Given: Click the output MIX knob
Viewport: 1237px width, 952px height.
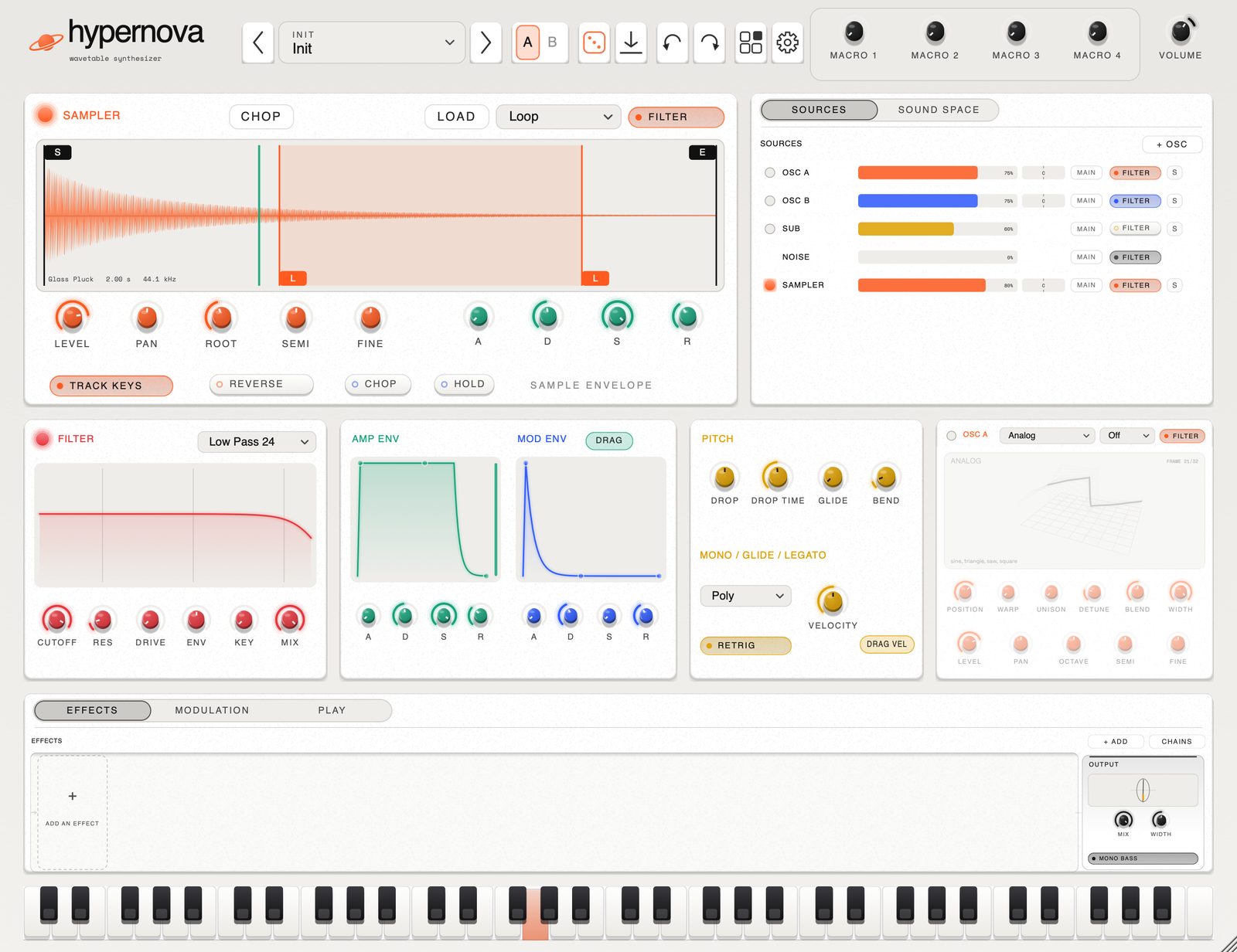Looking at the screenshot, I should (1123, 819).
